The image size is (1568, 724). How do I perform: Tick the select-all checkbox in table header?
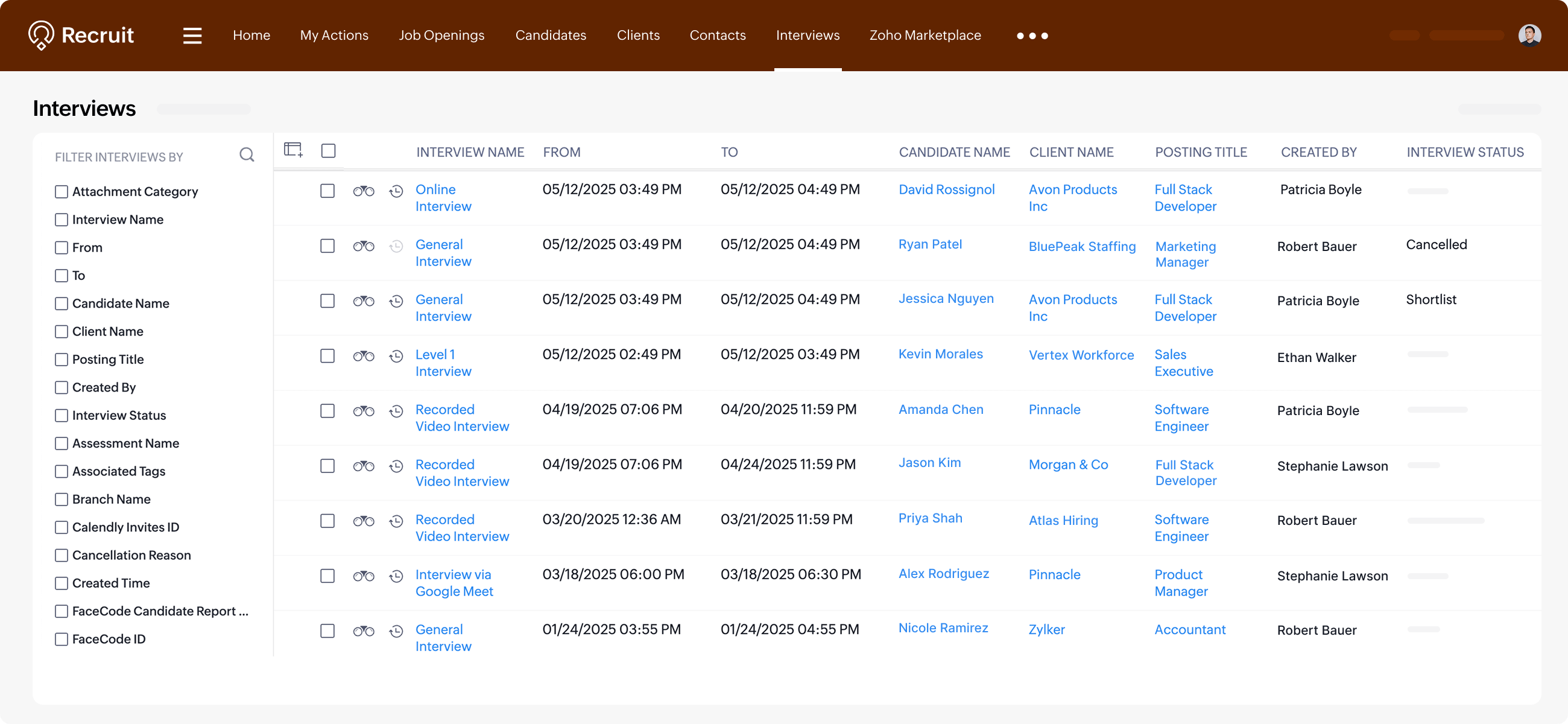coord(328,150)
